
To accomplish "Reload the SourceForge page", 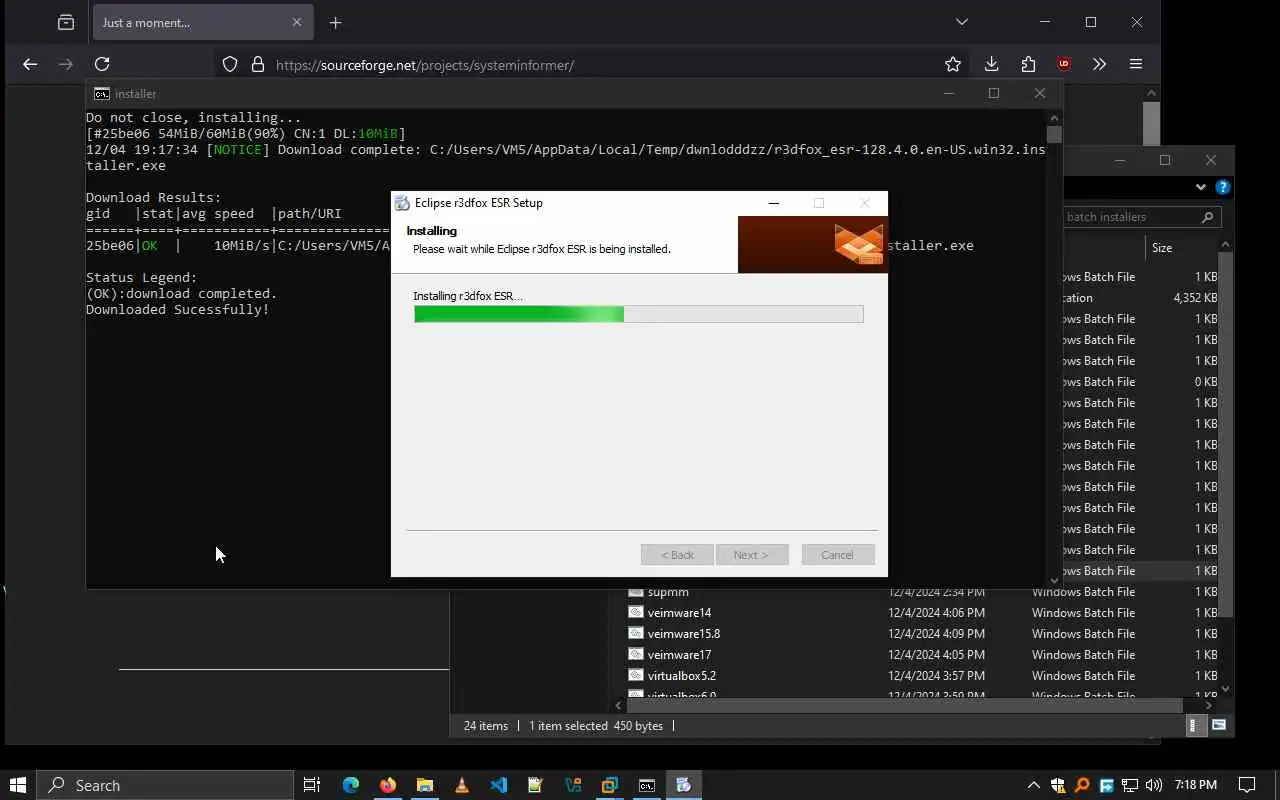I will 102,64.
